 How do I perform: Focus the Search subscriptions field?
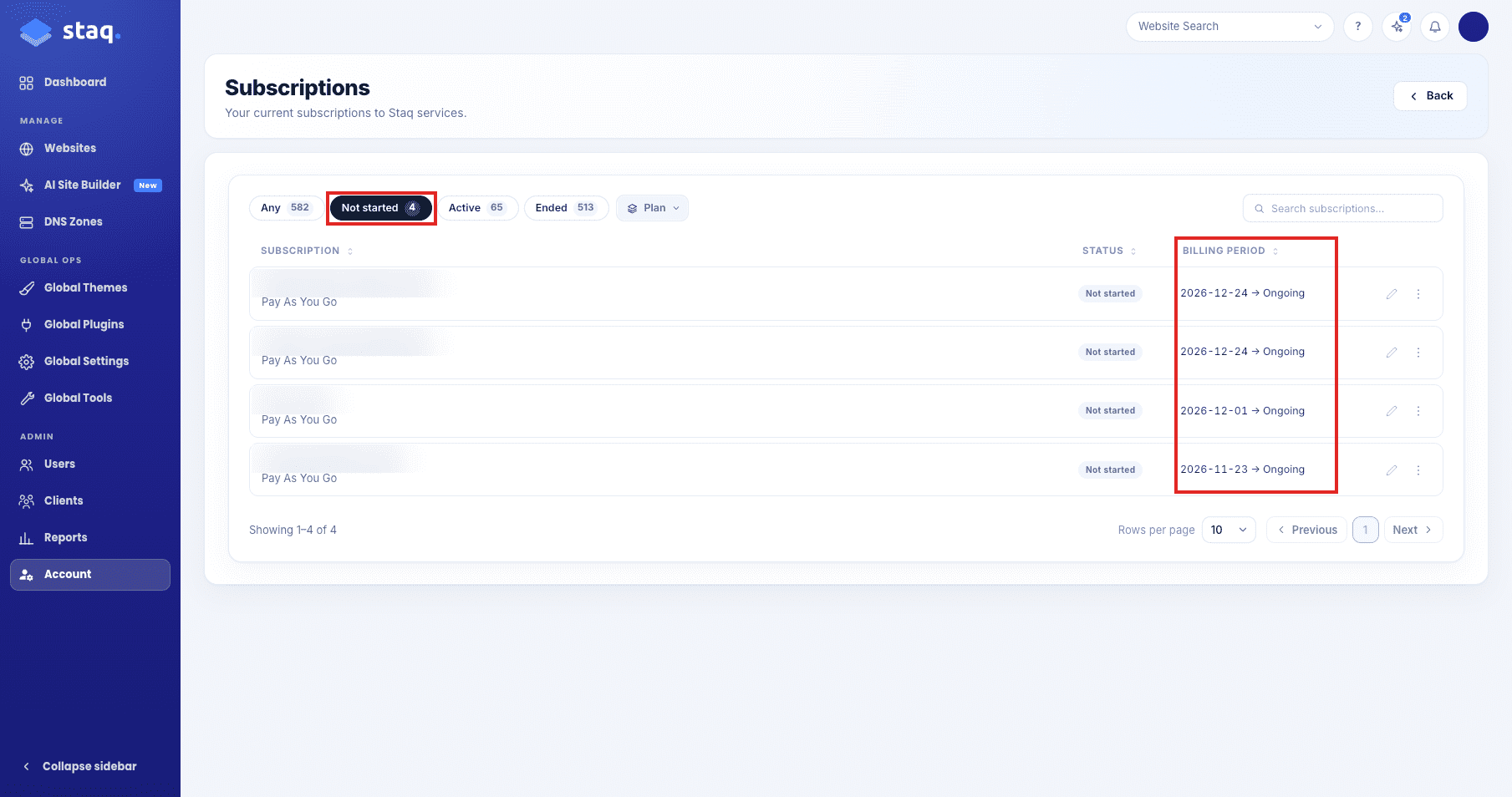tap(1343, 209)
